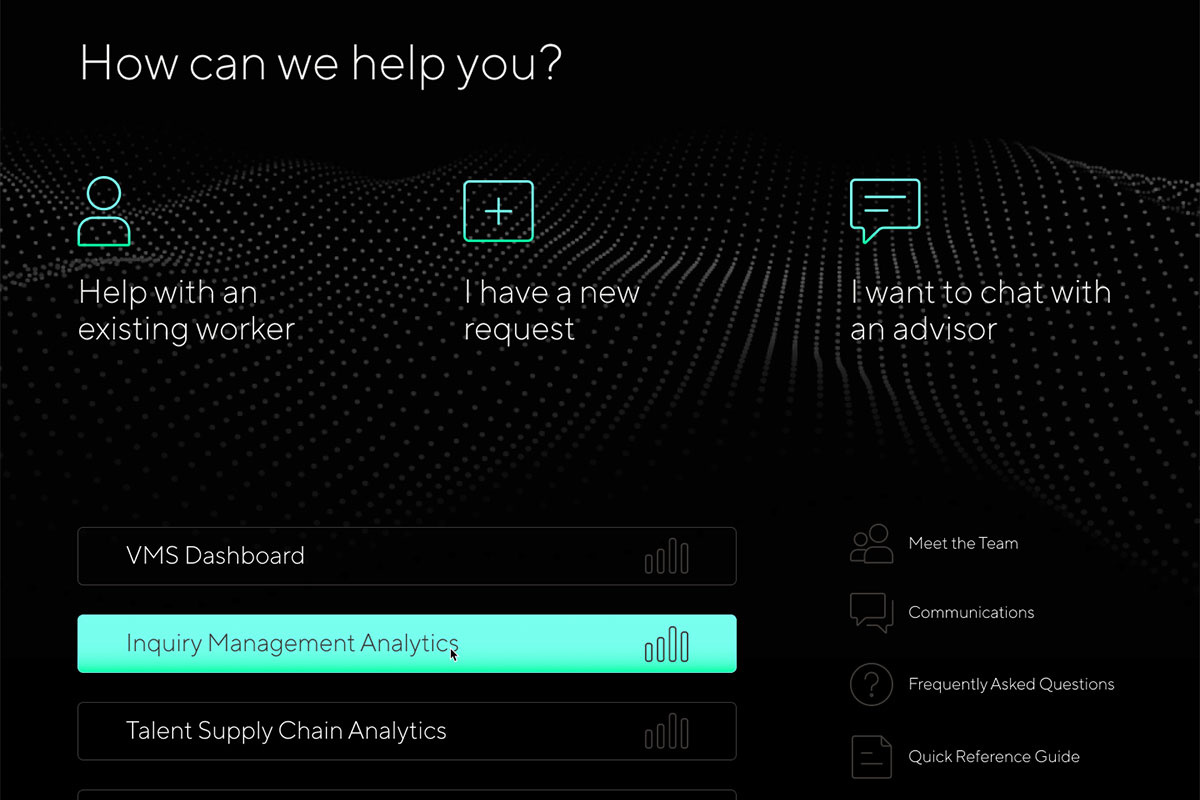Go to Meet the Team link

tap(963, 544)
